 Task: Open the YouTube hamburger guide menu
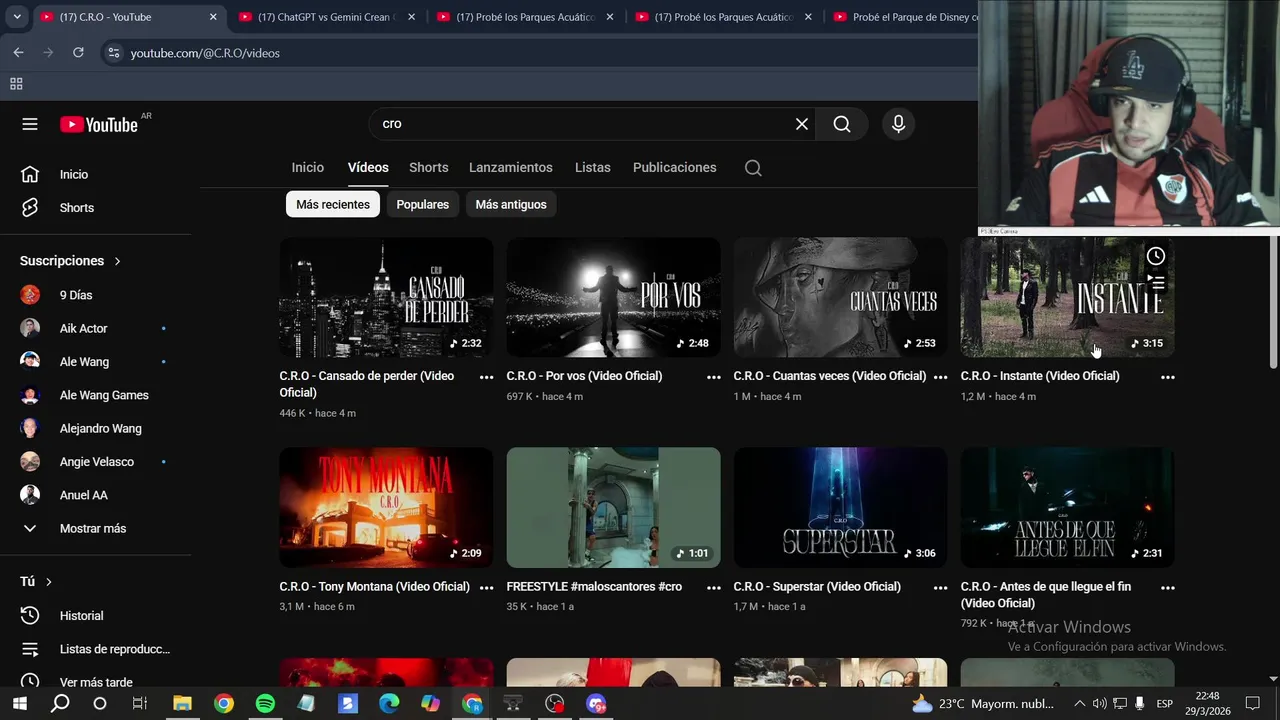(30, 124)
